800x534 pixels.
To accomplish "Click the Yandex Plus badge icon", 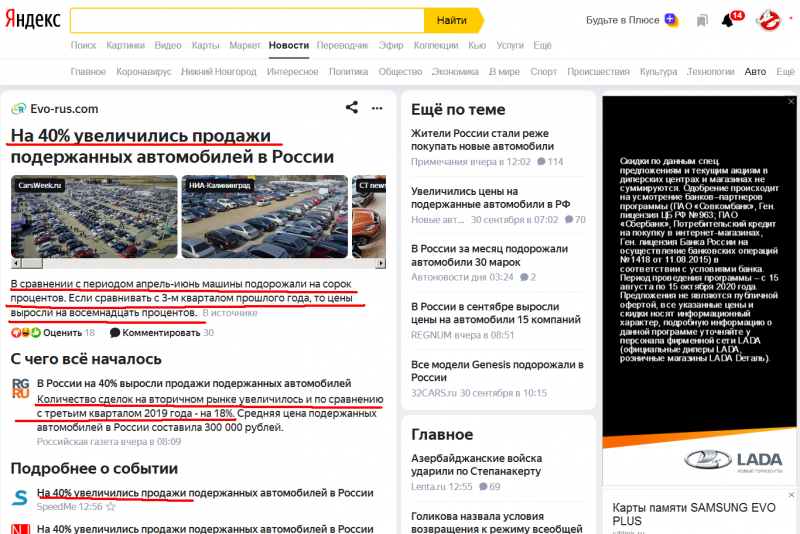I will (x=671, y=20).
